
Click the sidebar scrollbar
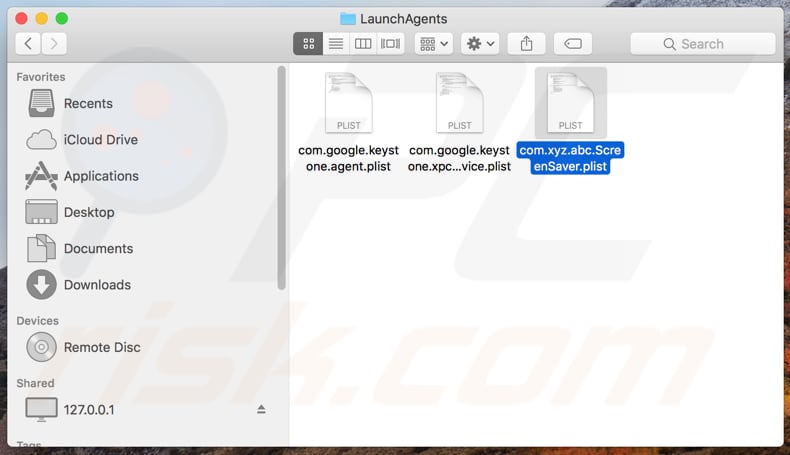281,177
